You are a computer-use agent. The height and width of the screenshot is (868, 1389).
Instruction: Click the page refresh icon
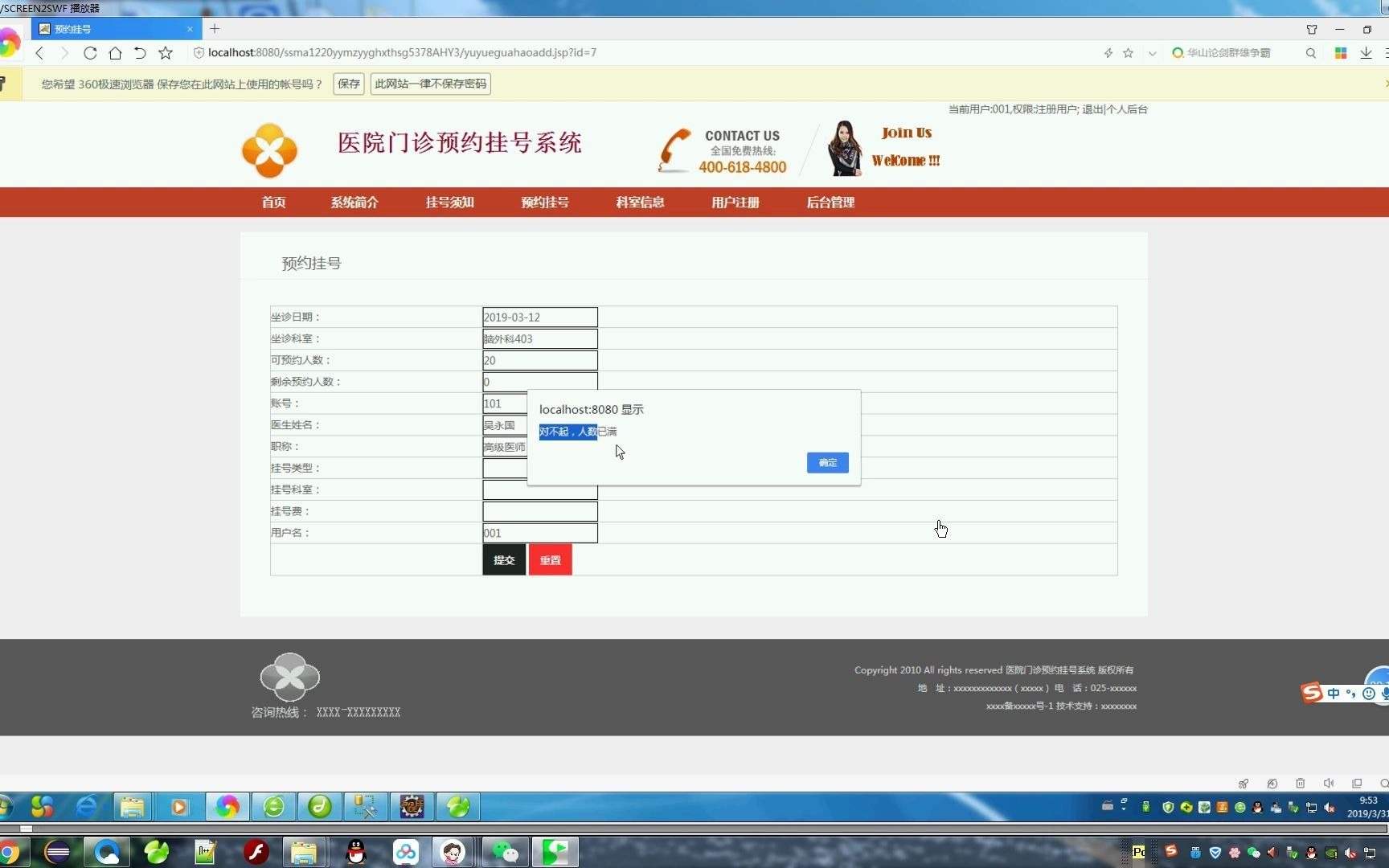coord(90,53)
